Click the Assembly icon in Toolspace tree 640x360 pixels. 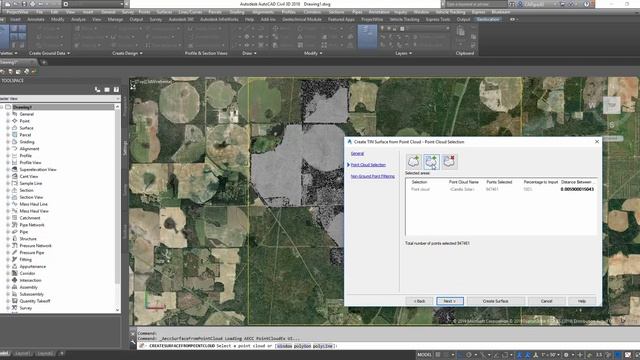[x=15, y=287]
